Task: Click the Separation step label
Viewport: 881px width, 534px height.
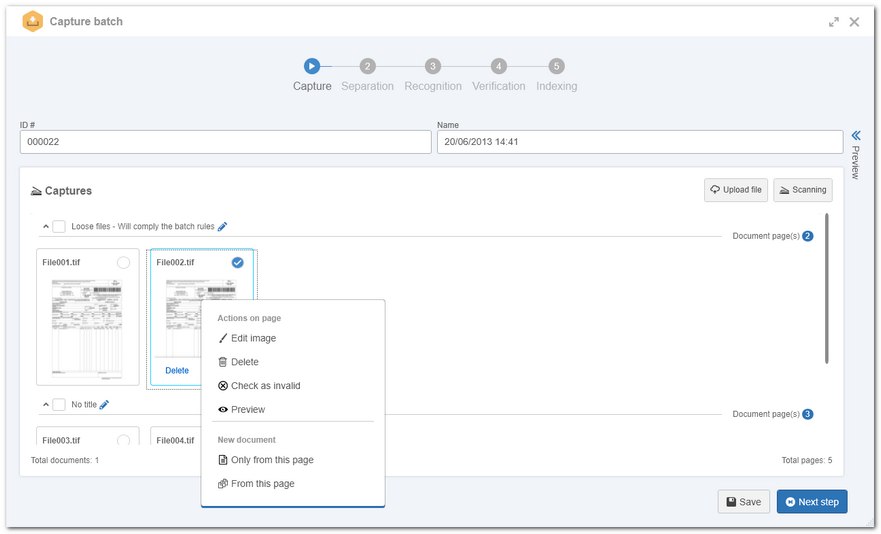Action: coord(367,86)
